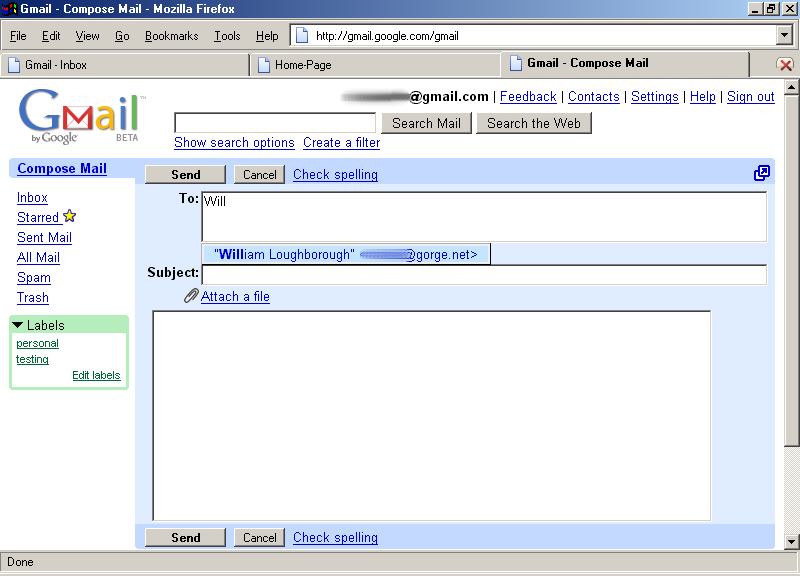The image size is (800, 576).
Task: Click inside the message body text area
Action: tap(431, 415)
